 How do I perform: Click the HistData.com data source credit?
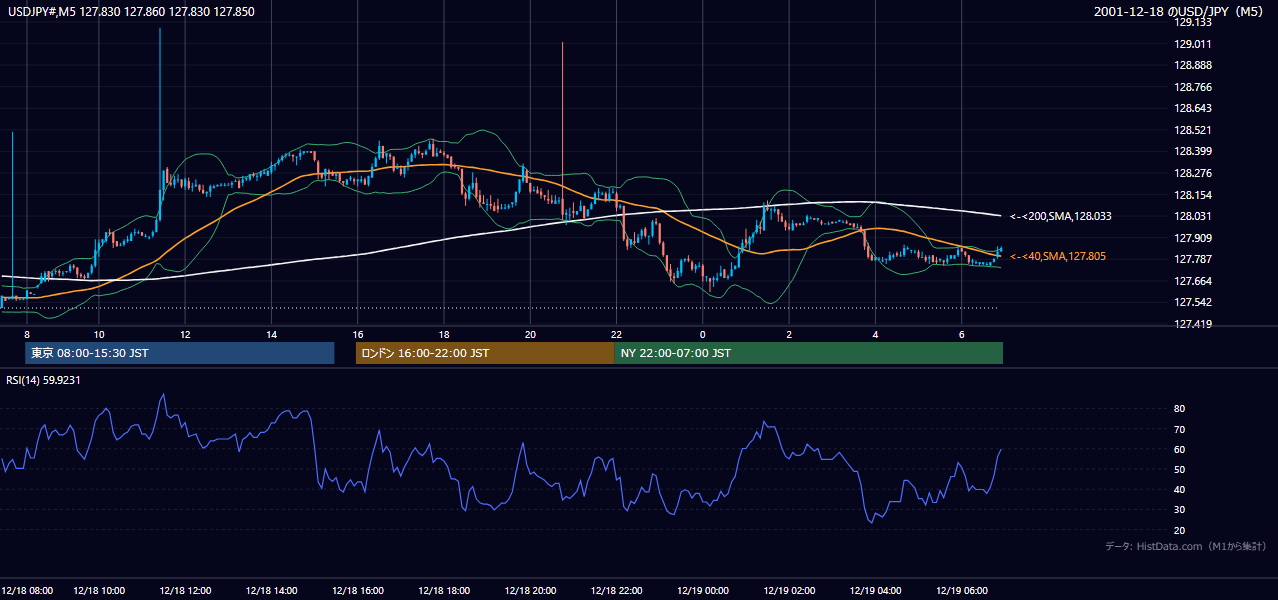[1185, 546]
